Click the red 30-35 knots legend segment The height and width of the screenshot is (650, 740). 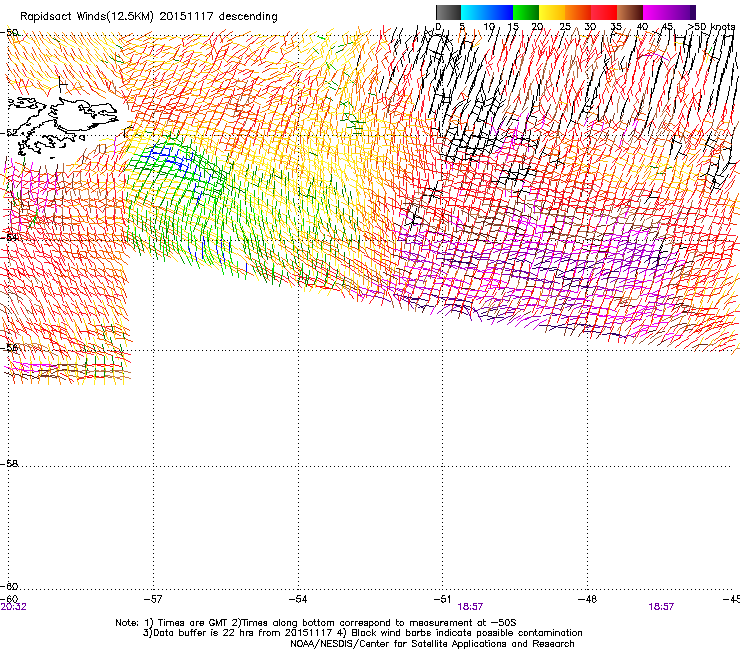[604, 12]
